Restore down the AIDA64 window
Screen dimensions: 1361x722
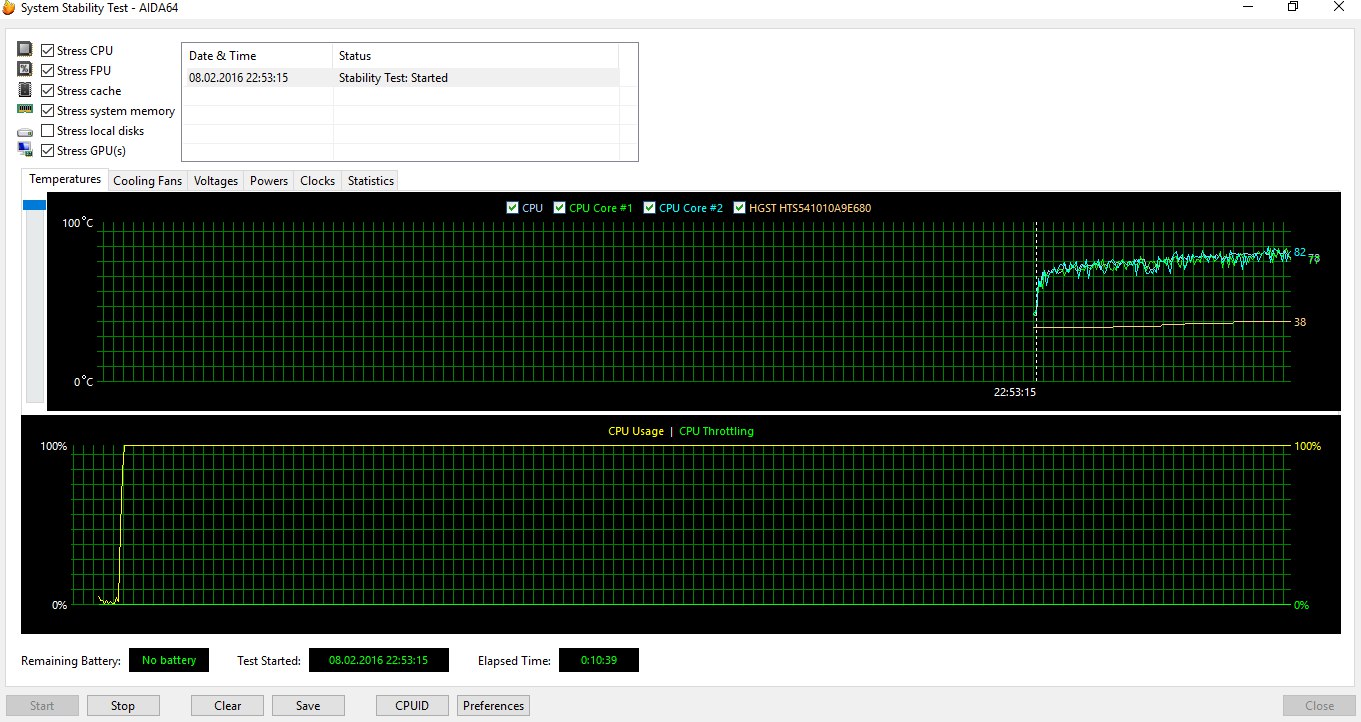(x=1293, y=7)
